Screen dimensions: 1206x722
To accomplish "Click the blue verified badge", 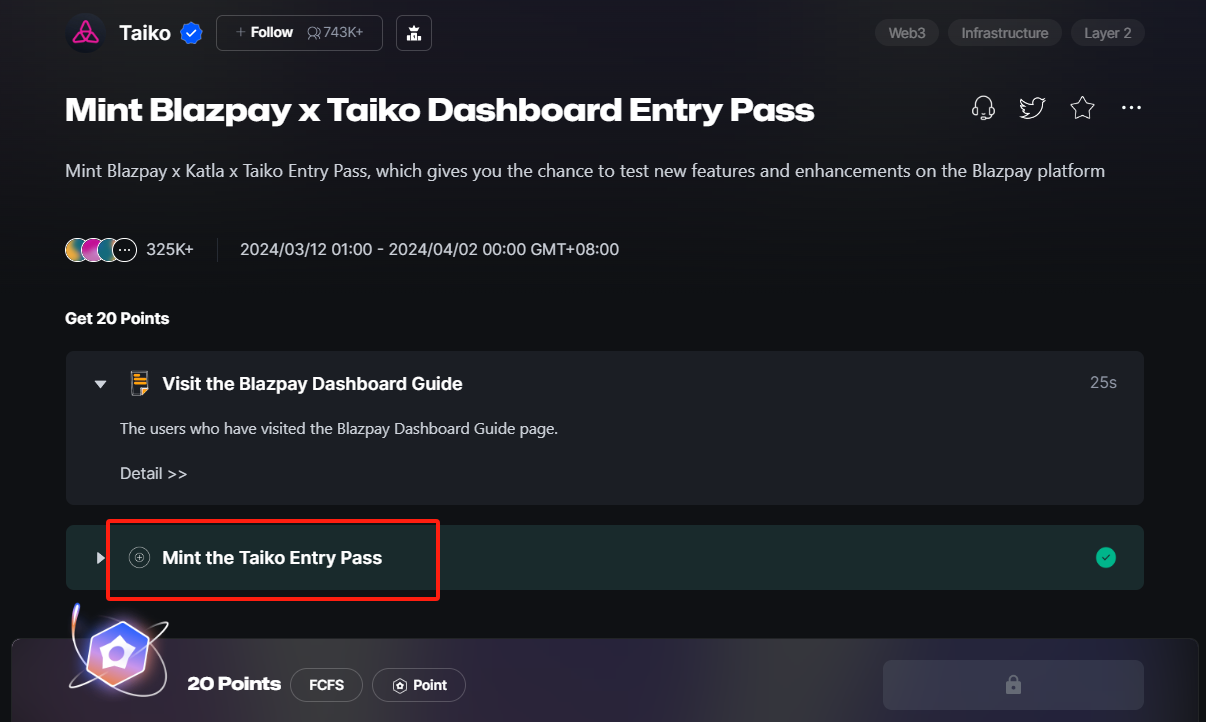I will [191, 33].
